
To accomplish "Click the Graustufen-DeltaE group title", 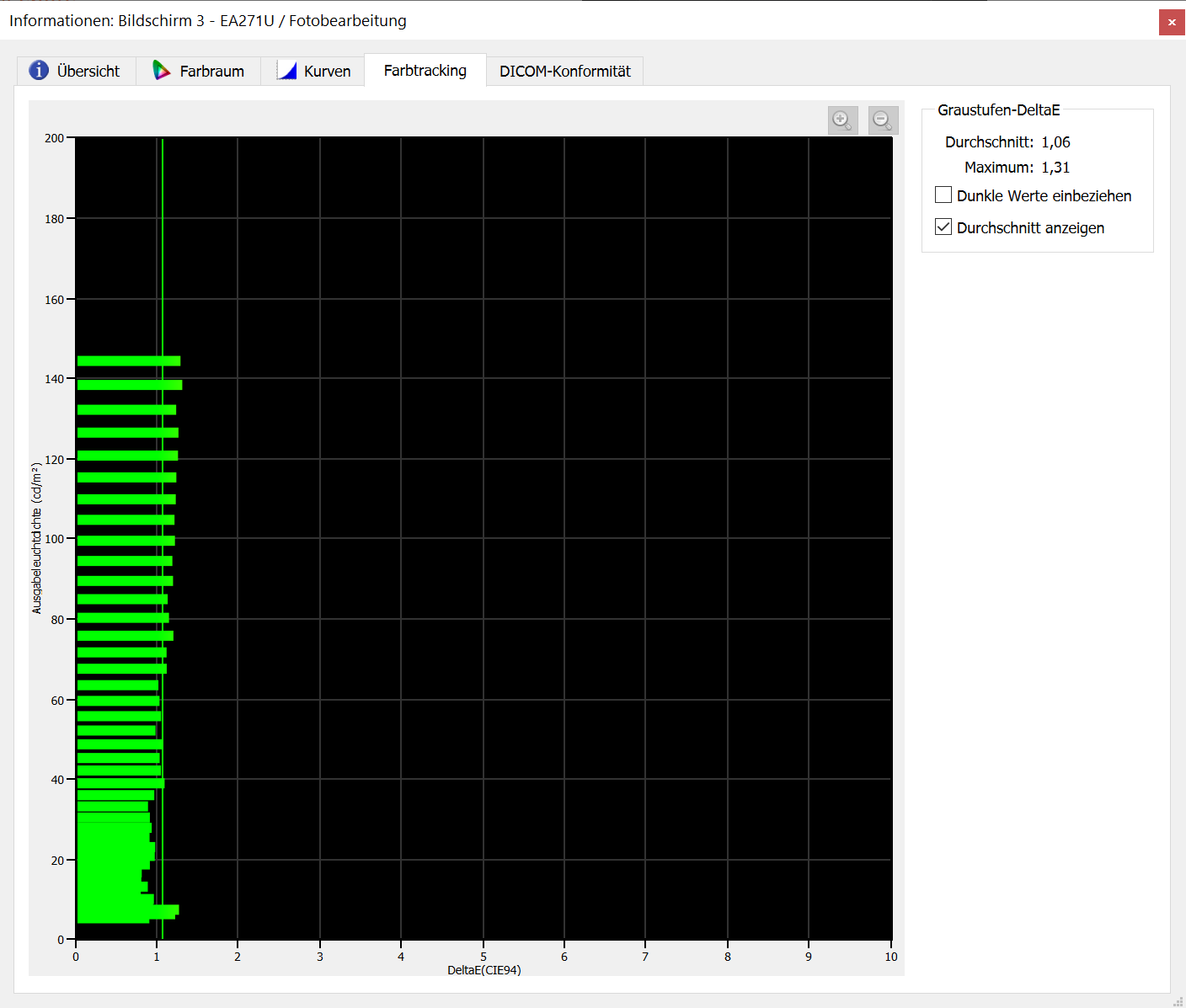I will pos(998,110).
